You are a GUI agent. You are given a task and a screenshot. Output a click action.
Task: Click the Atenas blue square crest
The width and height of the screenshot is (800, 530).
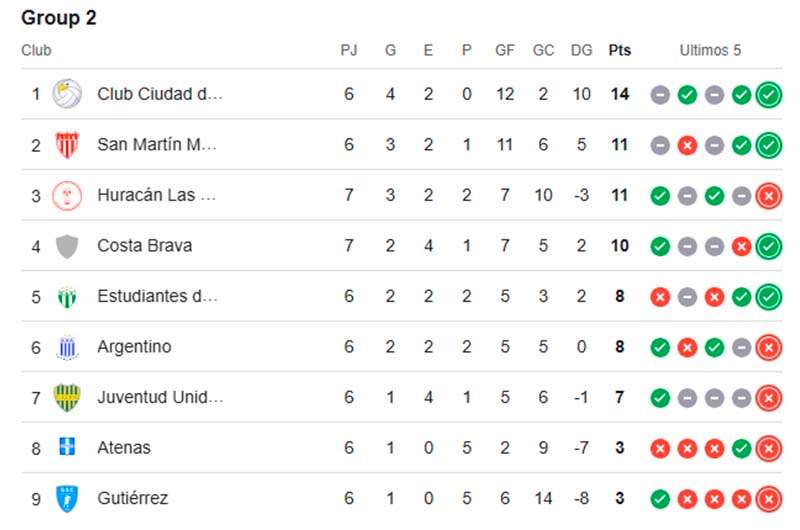(x=67, y=448)
